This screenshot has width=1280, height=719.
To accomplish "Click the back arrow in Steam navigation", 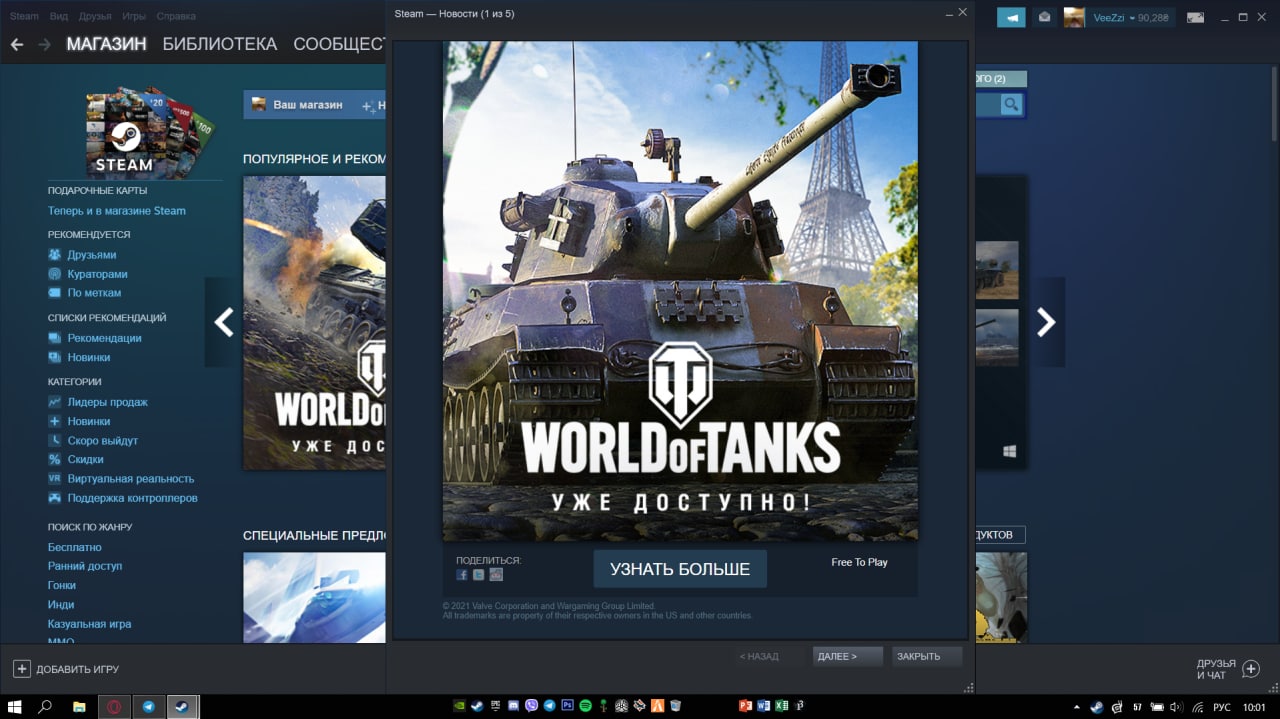I will pyautogui.click(x=17, y=44).
